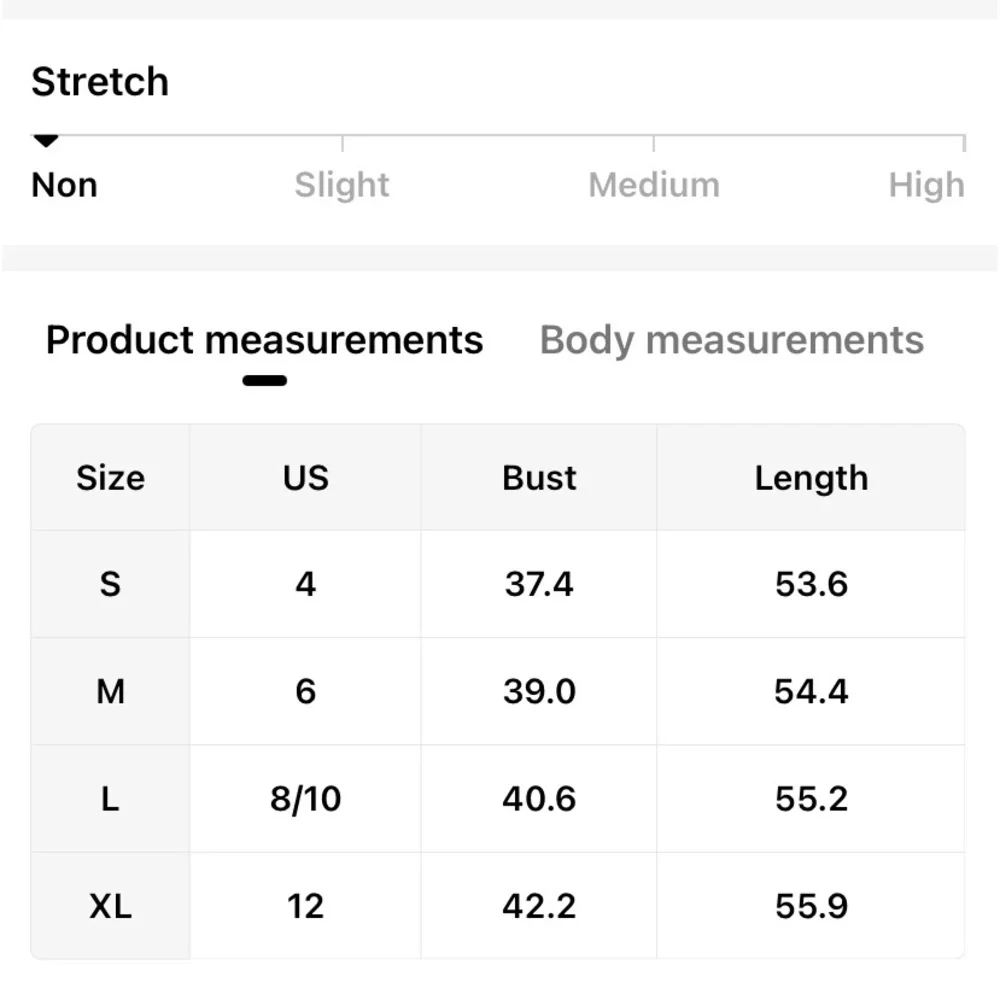Click the US column header
1000x1000 pixels.
305,478
